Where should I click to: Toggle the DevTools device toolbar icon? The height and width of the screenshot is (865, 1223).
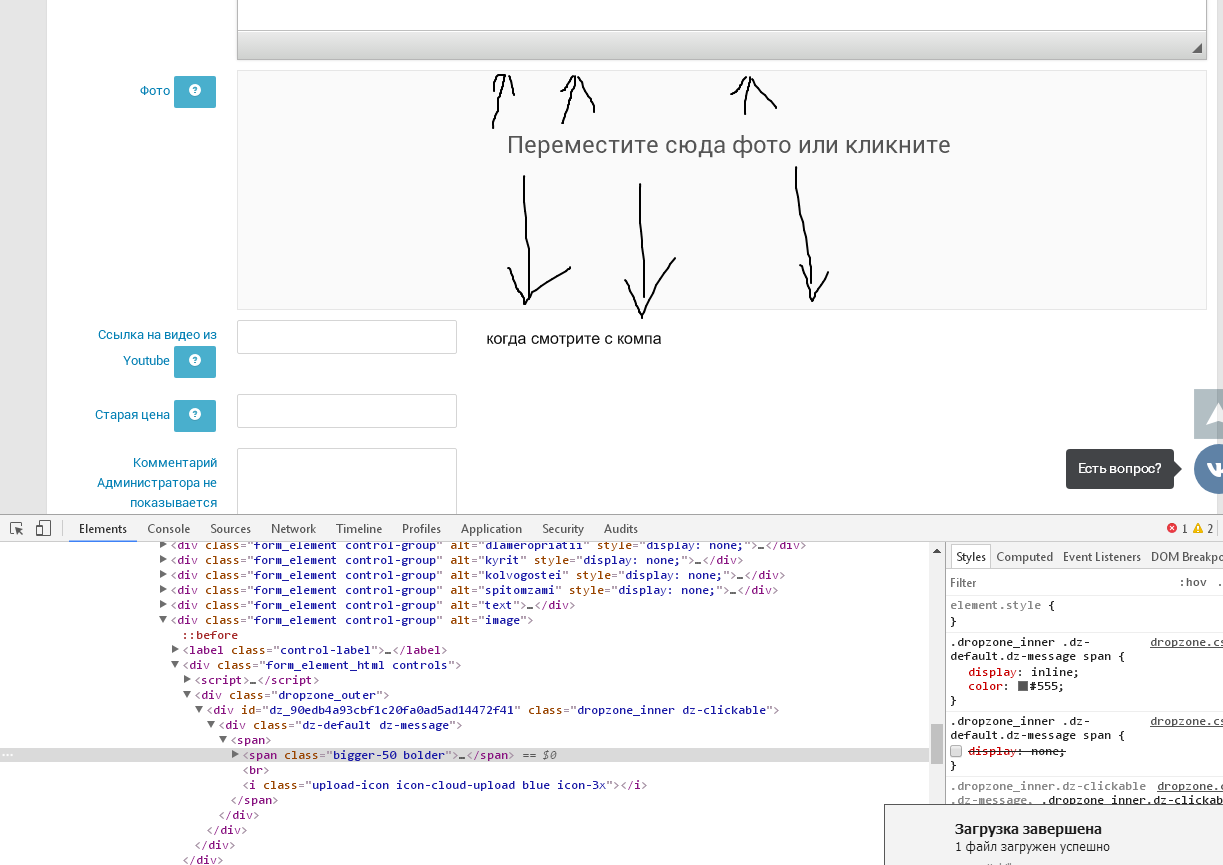pyautogui.click(x=43, y=528)
